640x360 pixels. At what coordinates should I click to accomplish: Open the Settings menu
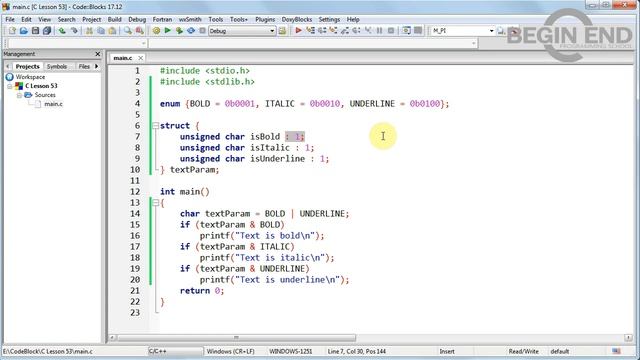pos(329,19)
